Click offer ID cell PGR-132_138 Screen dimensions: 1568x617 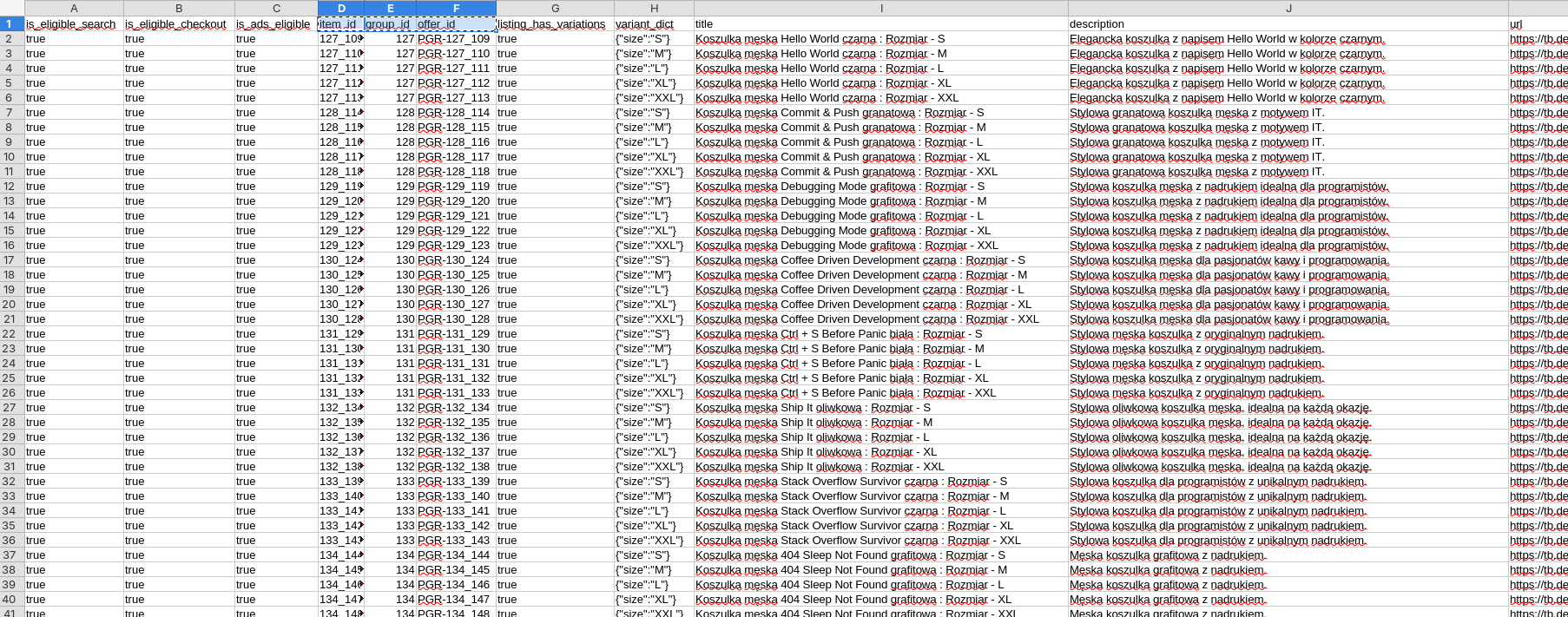point(456,467)
